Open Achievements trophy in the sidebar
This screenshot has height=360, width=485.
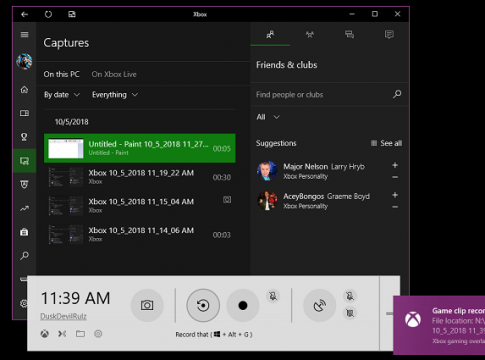pos(24,137)
